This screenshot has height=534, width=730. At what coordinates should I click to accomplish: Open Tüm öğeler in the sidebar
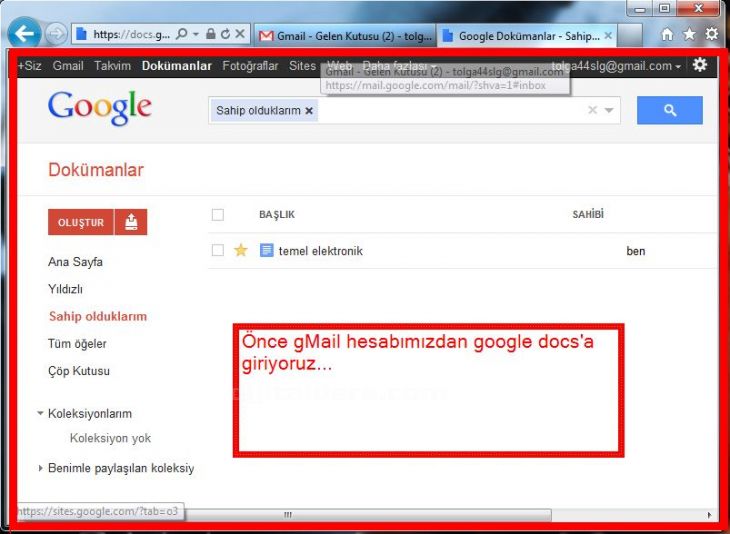[77, 344]
